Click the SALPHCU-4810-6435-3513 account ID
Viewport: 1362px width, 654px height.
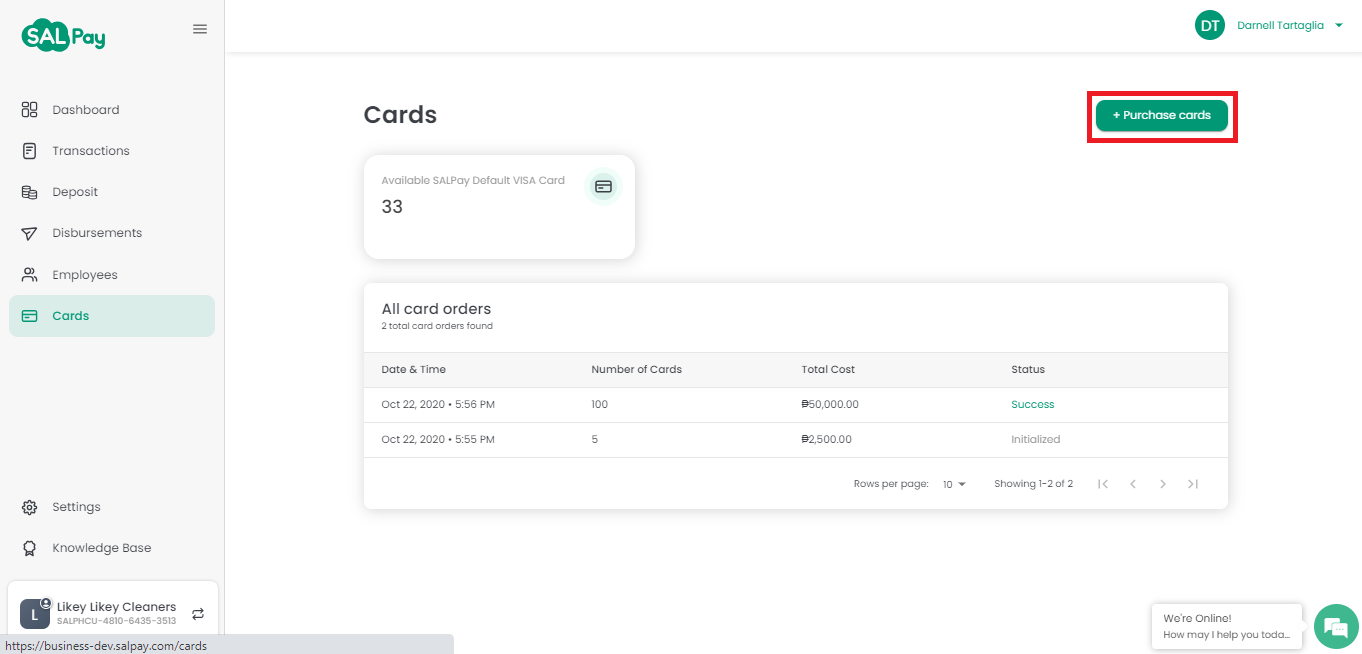[116, 621]
